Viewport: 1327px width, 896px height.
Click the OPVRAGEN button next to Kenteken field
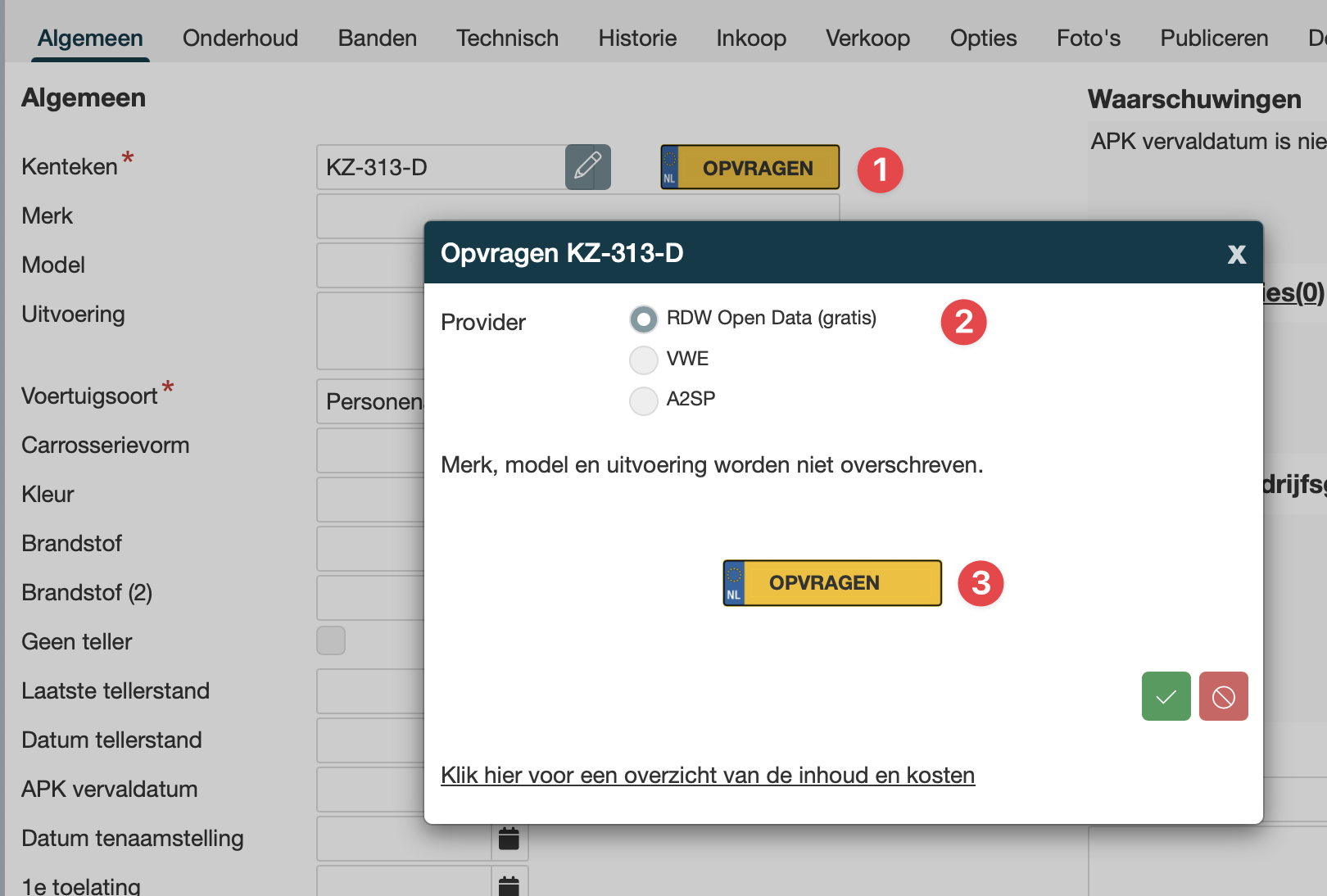point(750,168)
